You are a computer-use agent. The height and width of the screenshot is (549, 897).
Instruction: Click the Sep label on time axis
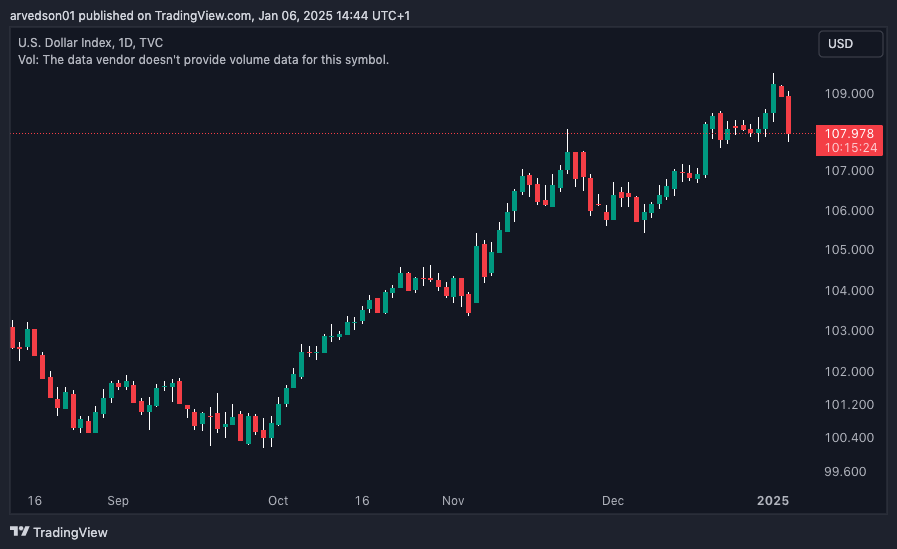point(118,500)
